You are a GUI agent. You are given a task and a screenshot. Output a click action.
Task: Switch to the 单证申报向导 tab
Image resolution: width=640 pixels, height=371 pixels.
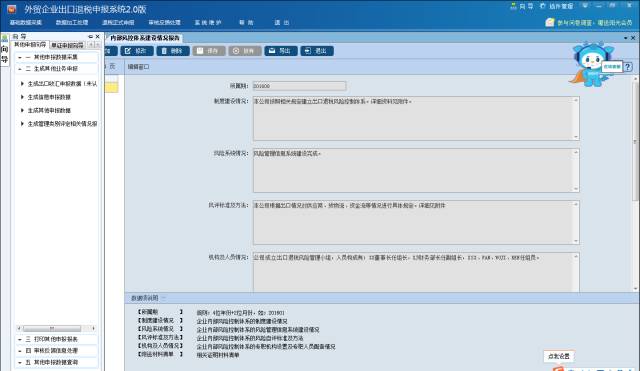tap(67, 45)
